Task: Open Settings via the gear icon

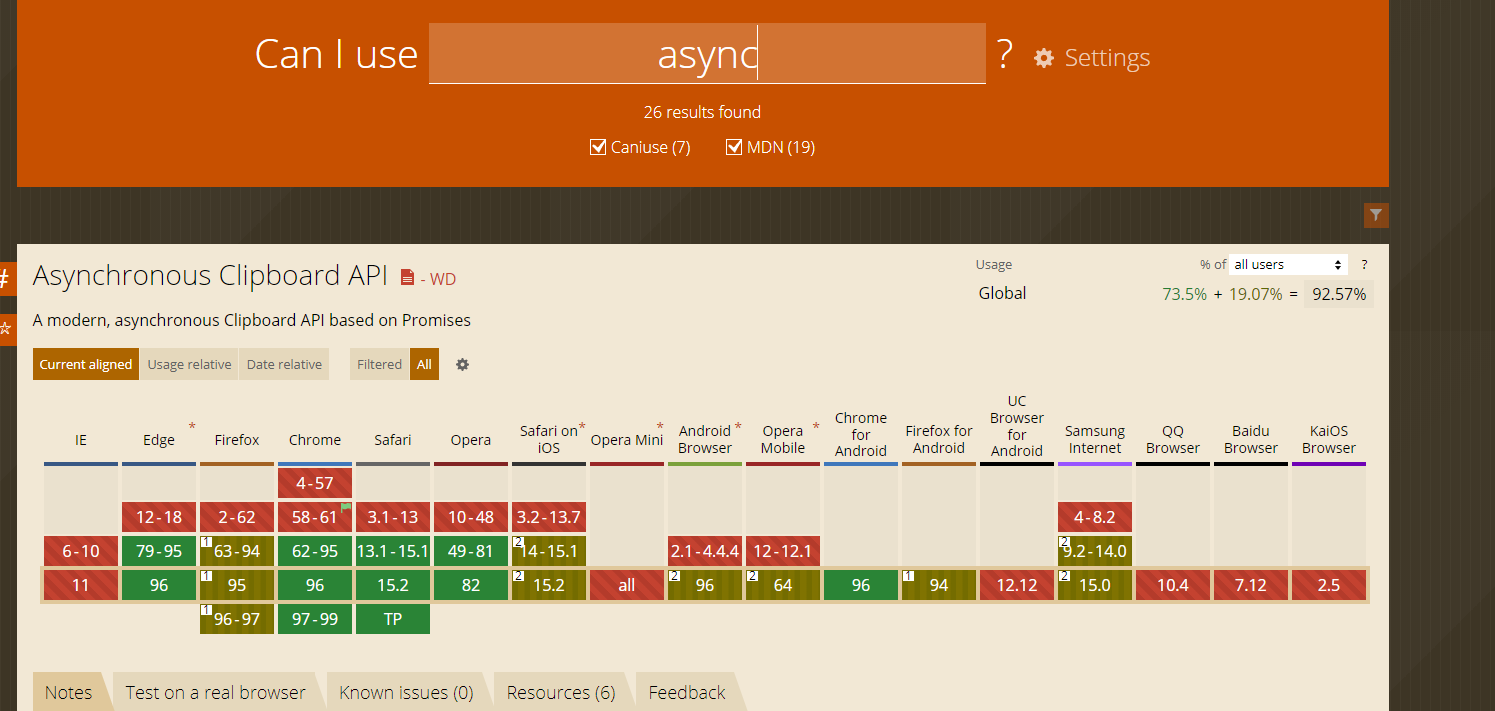Action: pos(1044,58)
